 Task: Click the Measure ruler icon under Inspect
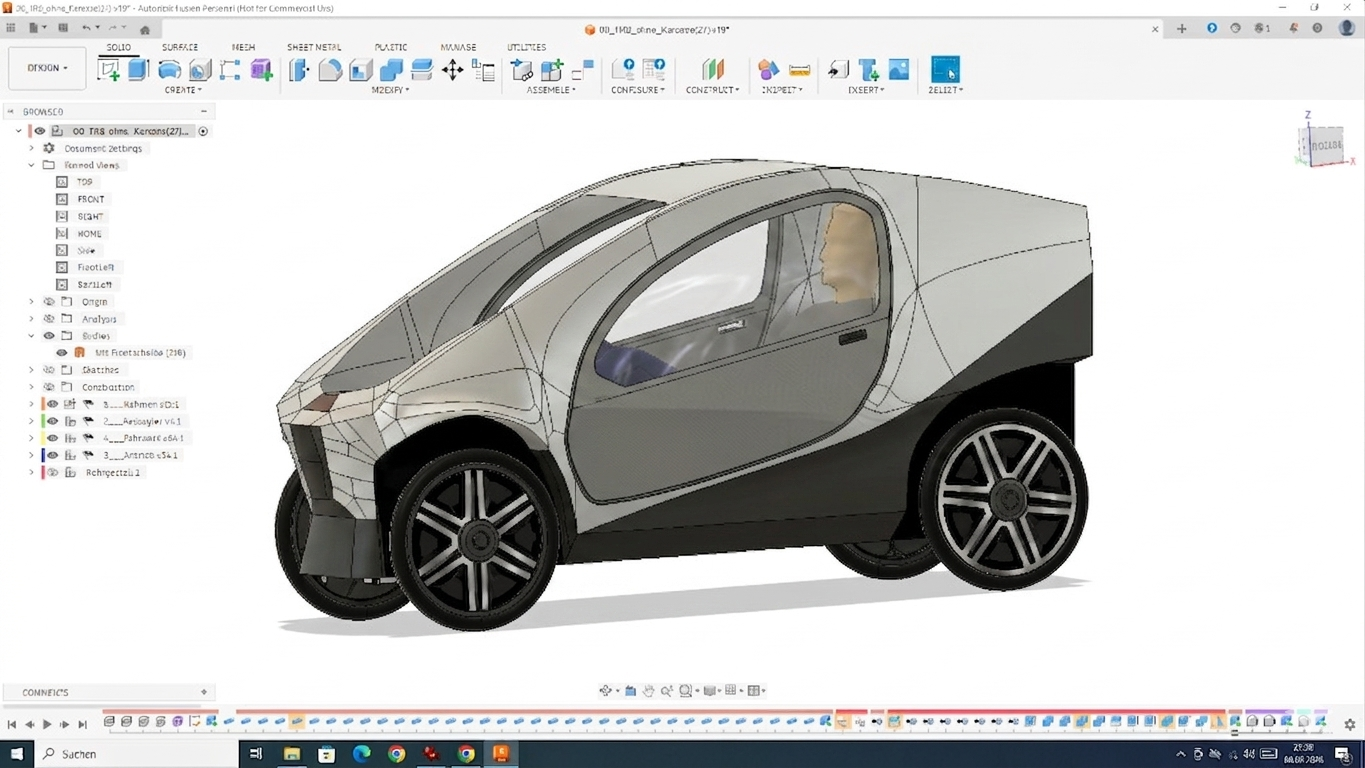799,70
